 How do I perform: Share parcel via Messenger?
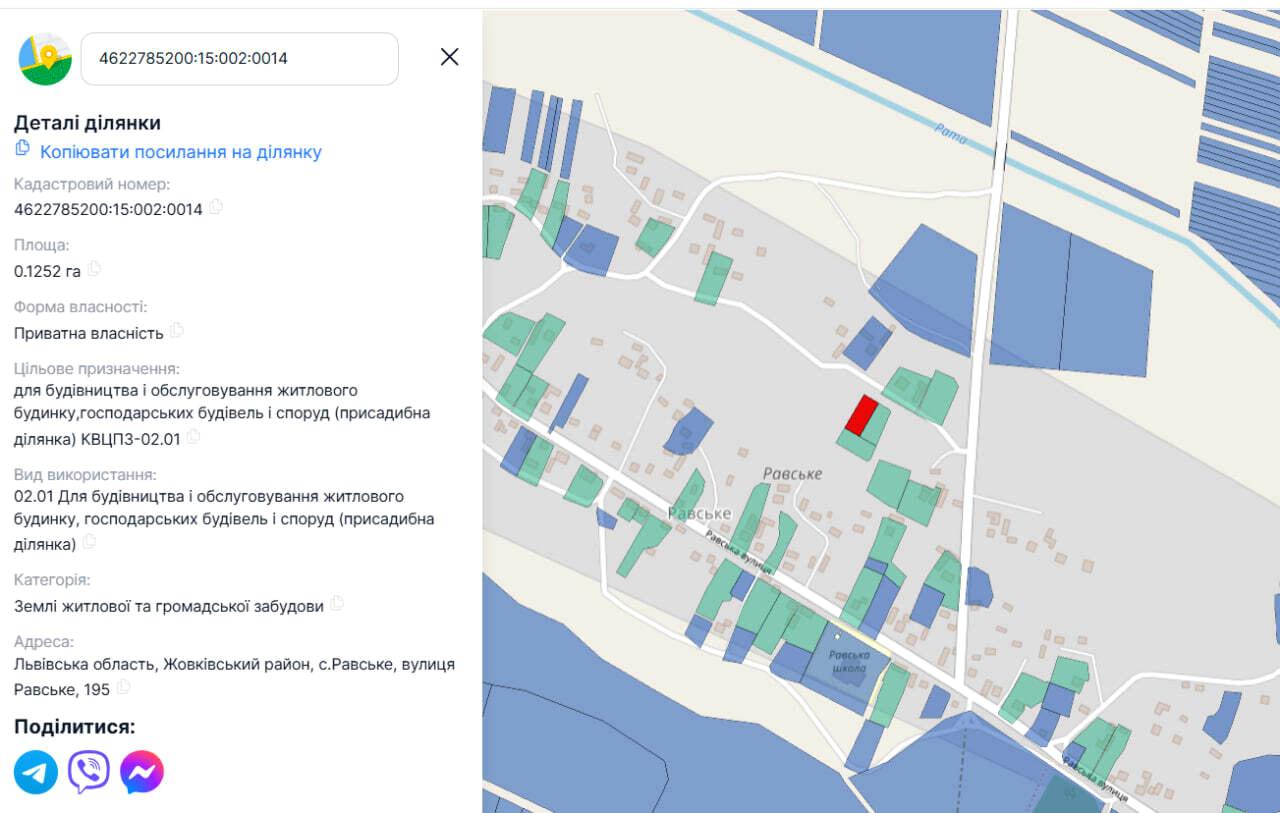(142, 772)
